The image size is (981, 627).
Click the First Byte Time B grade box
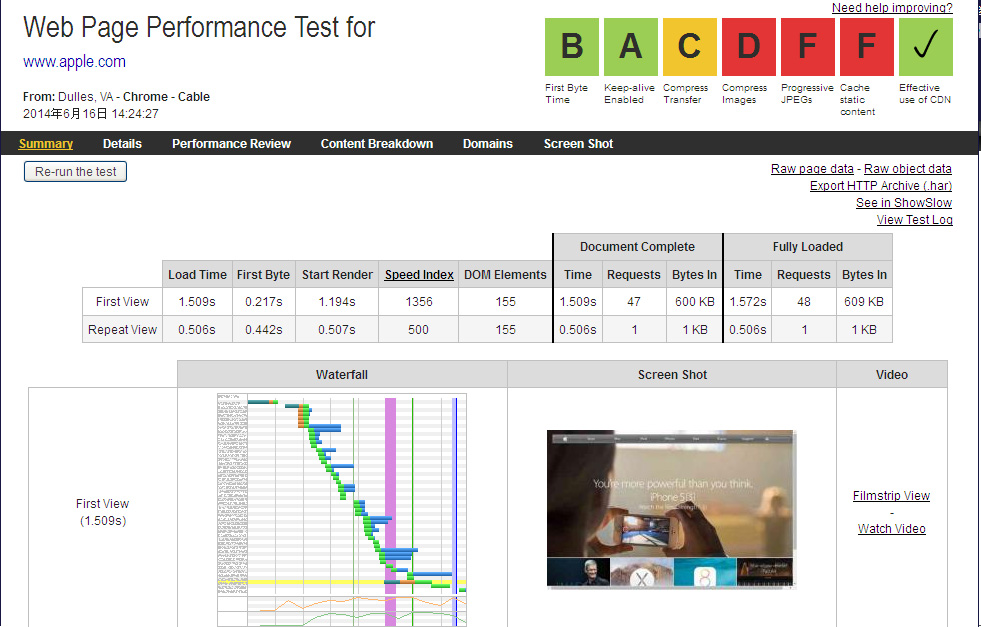572,46
